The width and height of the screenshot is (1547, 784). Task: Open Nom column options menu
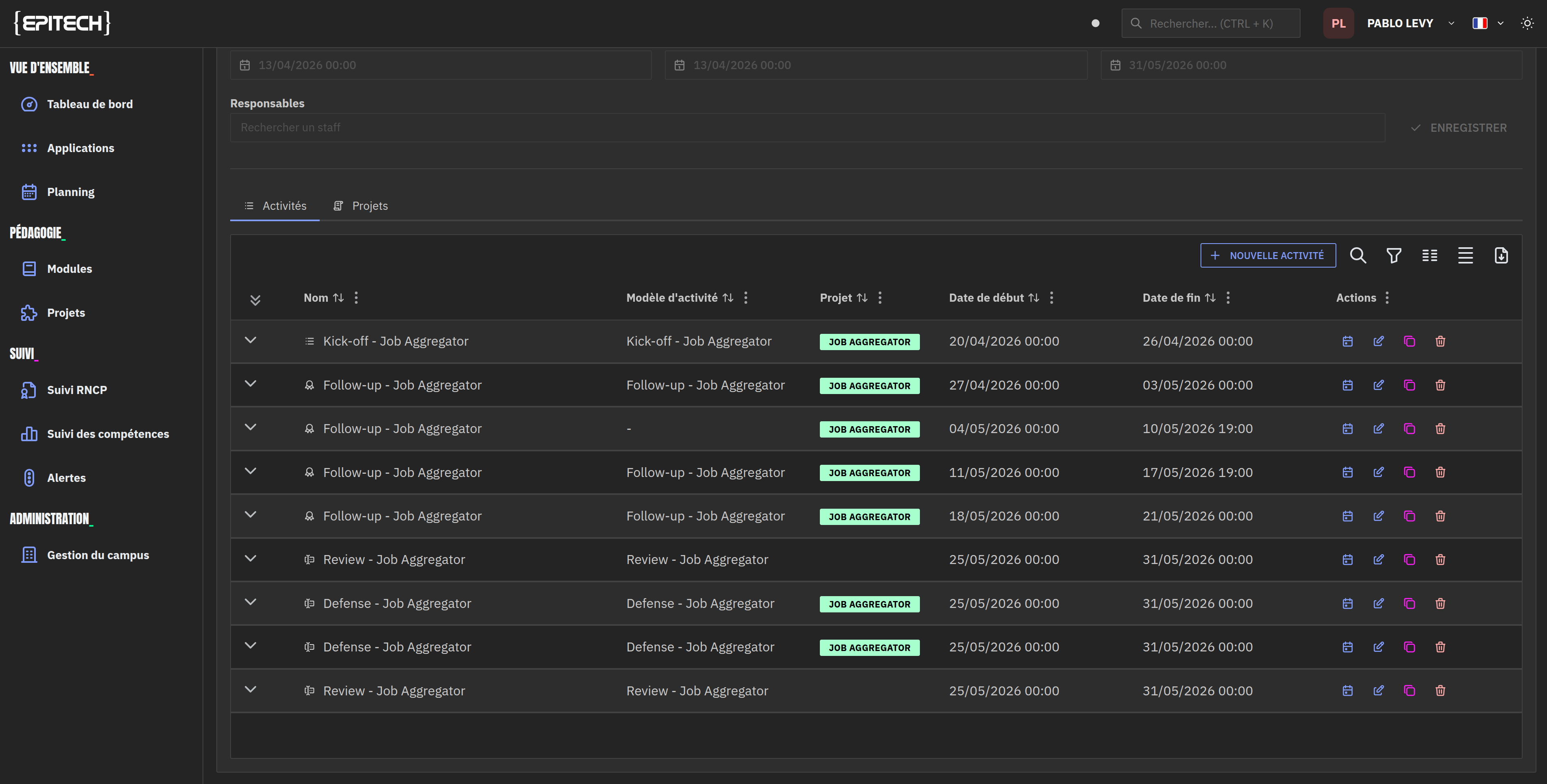tap(356, 298)
